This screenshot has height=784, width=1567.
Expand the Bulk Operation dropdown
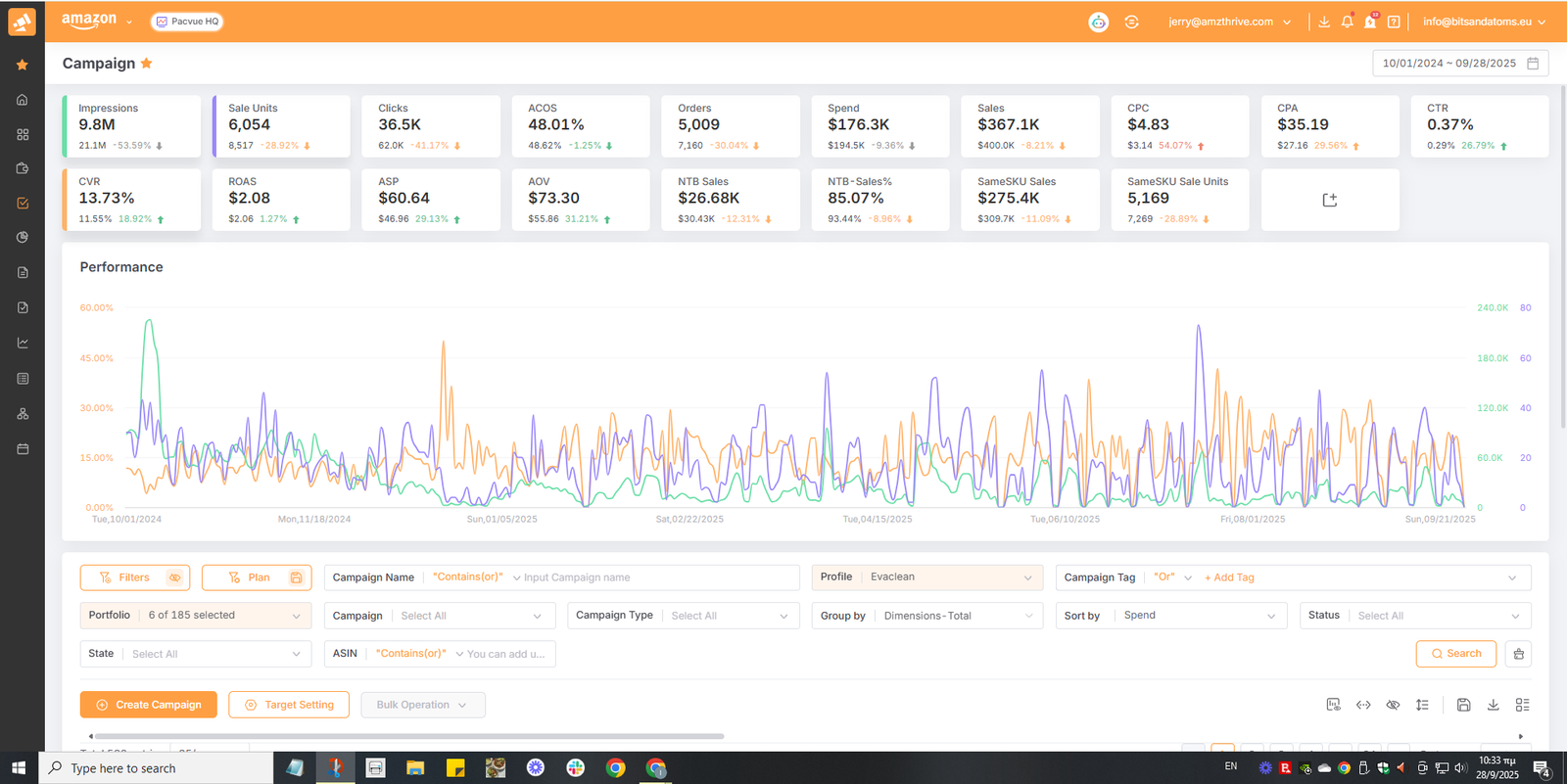tap(422, 705)
